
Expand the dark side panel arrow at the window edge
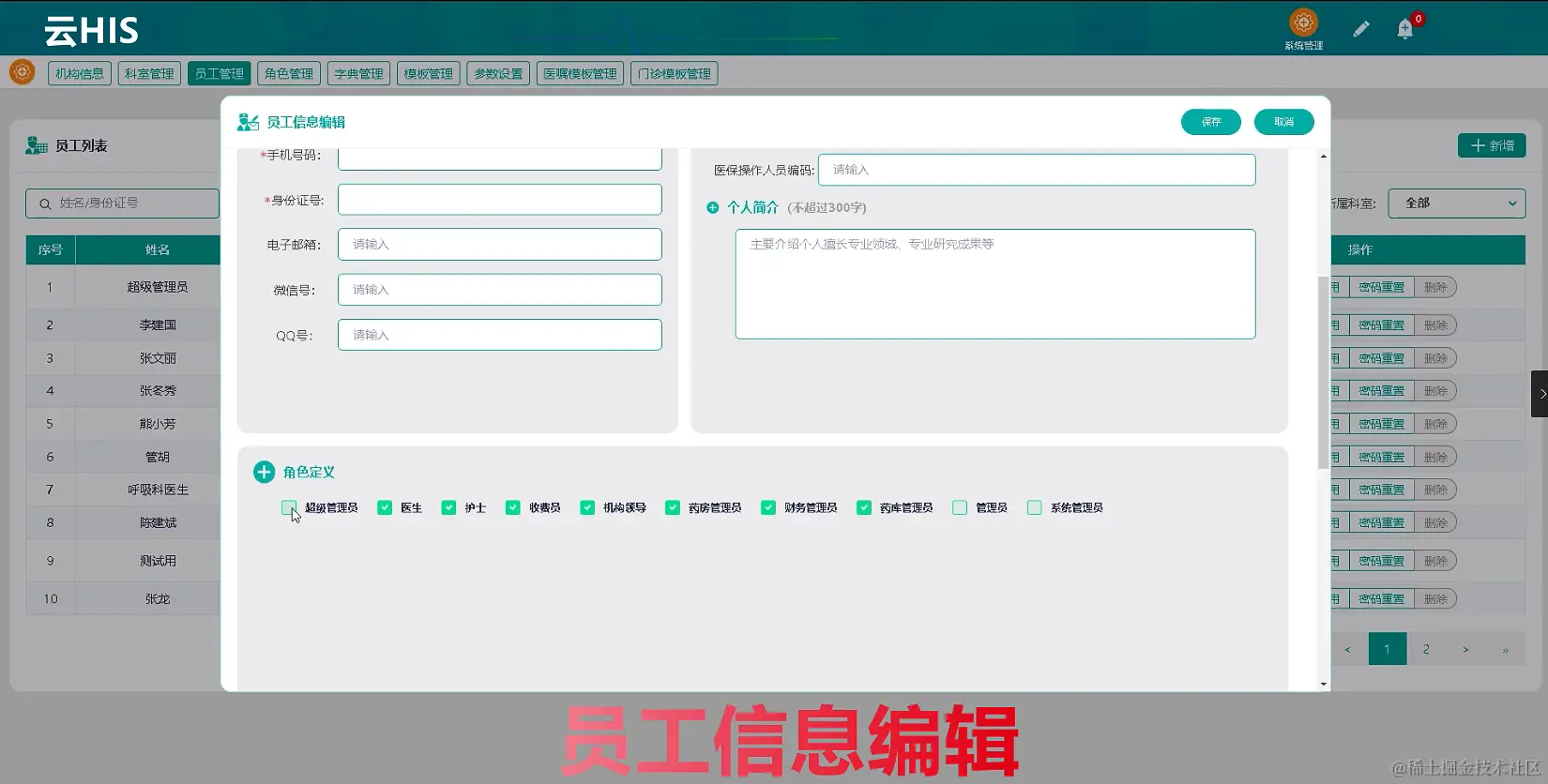click(1540, 394)
